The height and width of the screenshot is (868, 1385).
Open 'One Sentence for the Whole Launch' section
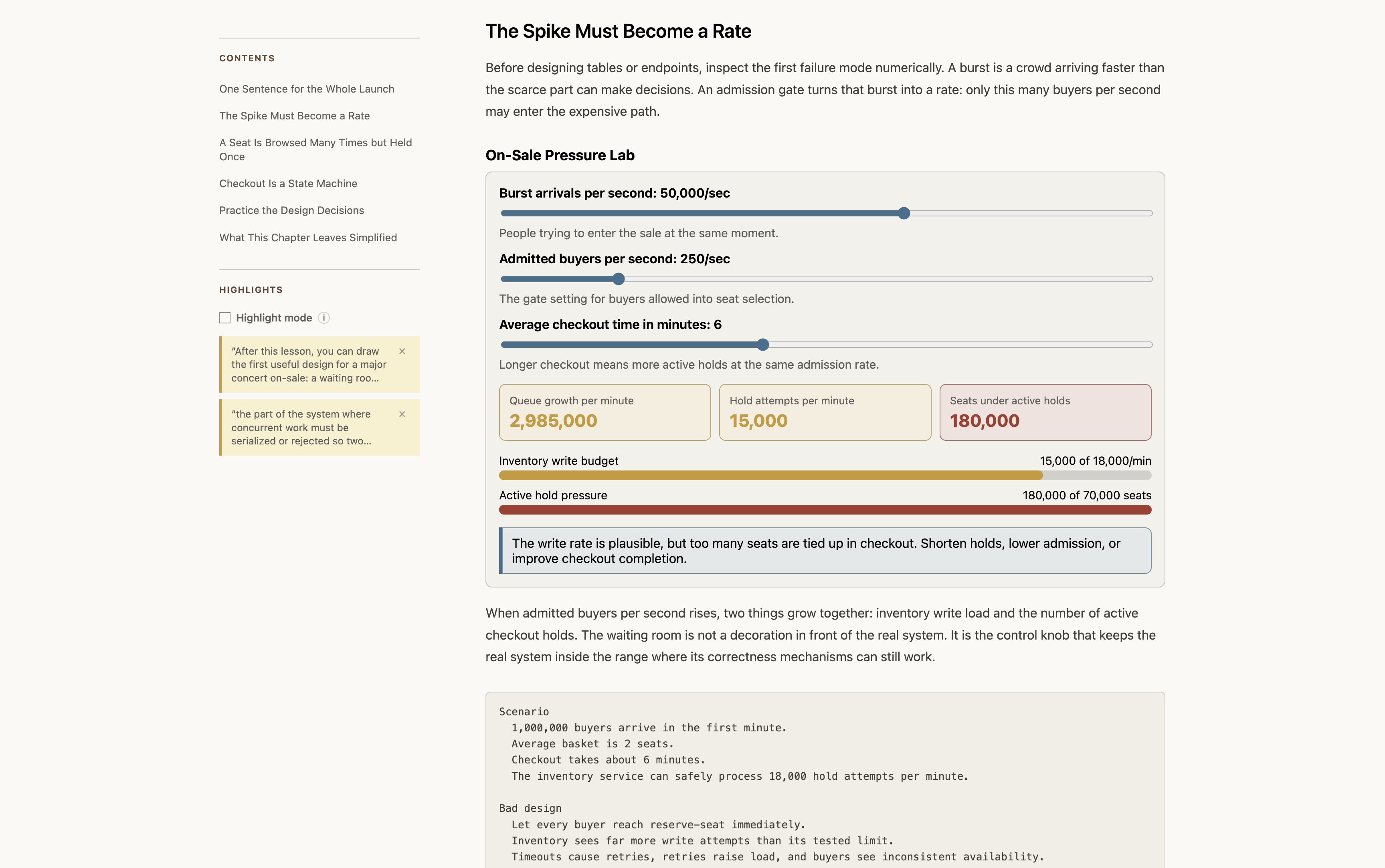[307, 89]
